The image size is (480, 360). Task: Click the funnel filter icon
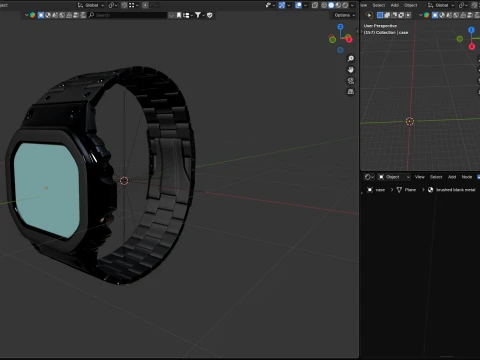(198, 15)
